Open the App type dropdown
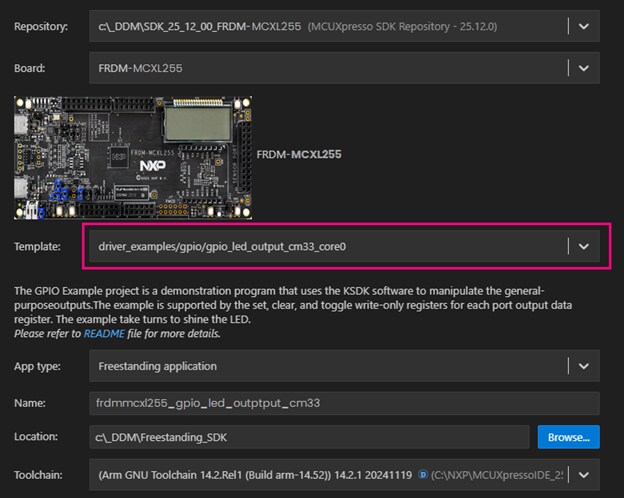This screenshot has width=624, height=498. tap(344, 366)
